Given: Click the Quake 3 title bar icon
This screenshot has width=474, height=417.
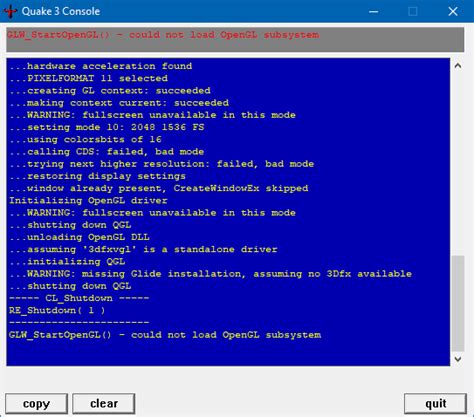Looking at the screenshot, I should [10, 11].
